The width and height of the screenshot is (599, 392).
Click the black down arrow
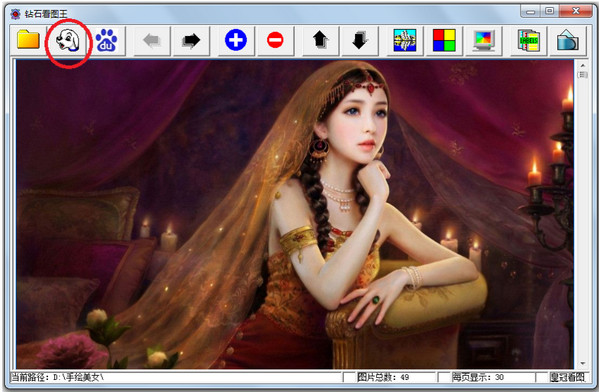[x=359, y=40]
